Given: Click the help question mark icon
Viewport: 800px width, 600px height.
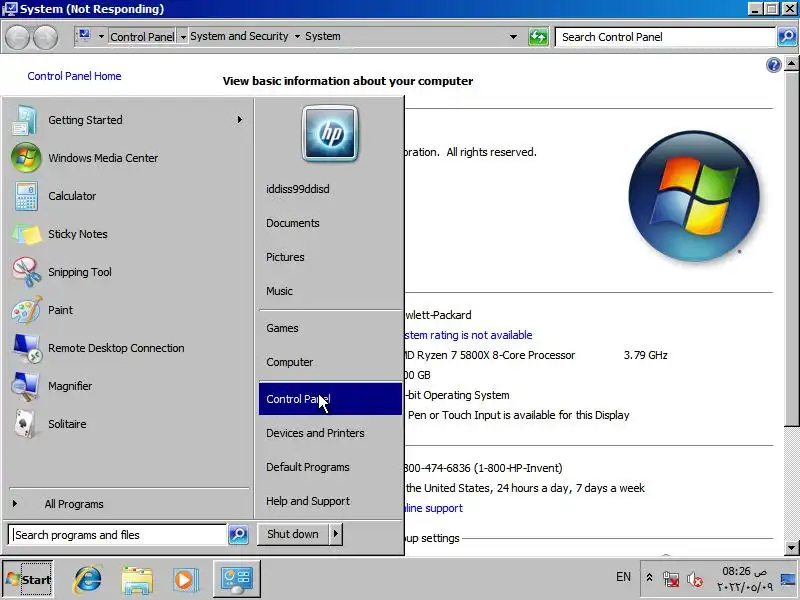Looking at the screenshot, I should 773,65.
